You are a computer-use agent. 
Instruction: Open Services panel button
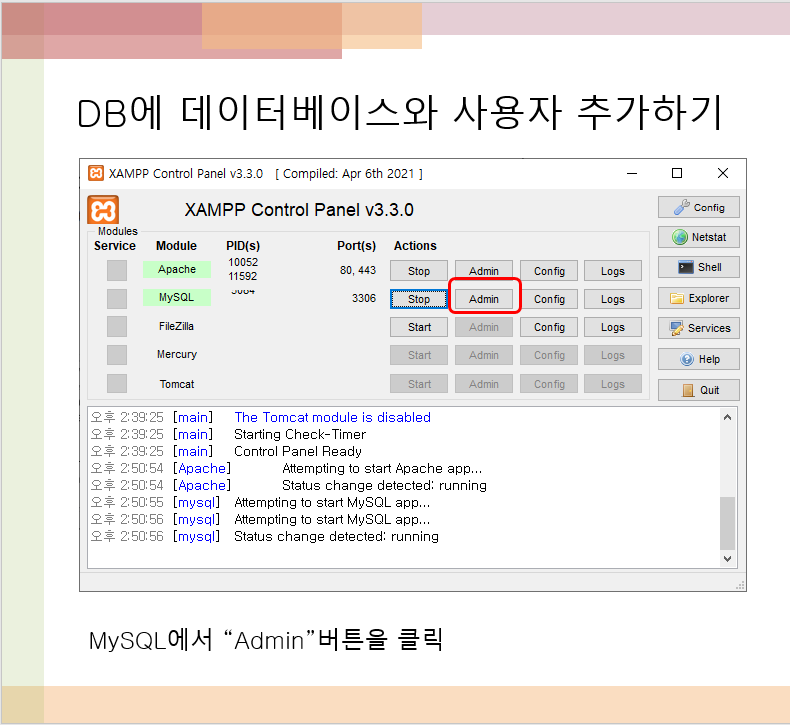pyautogui.click(x=698, y=328)
